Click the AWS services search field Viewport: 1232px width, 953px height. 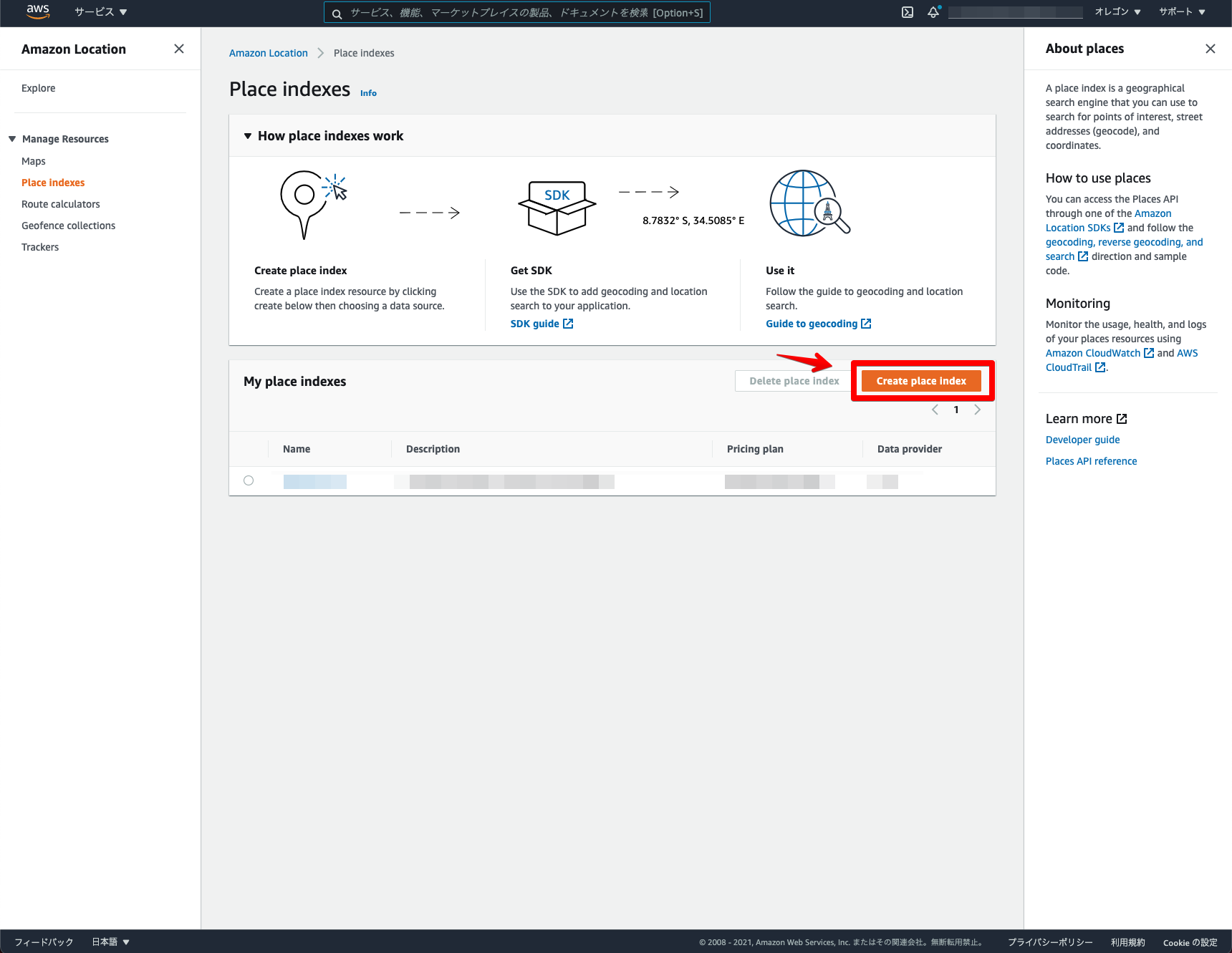(x=517, y=13)
